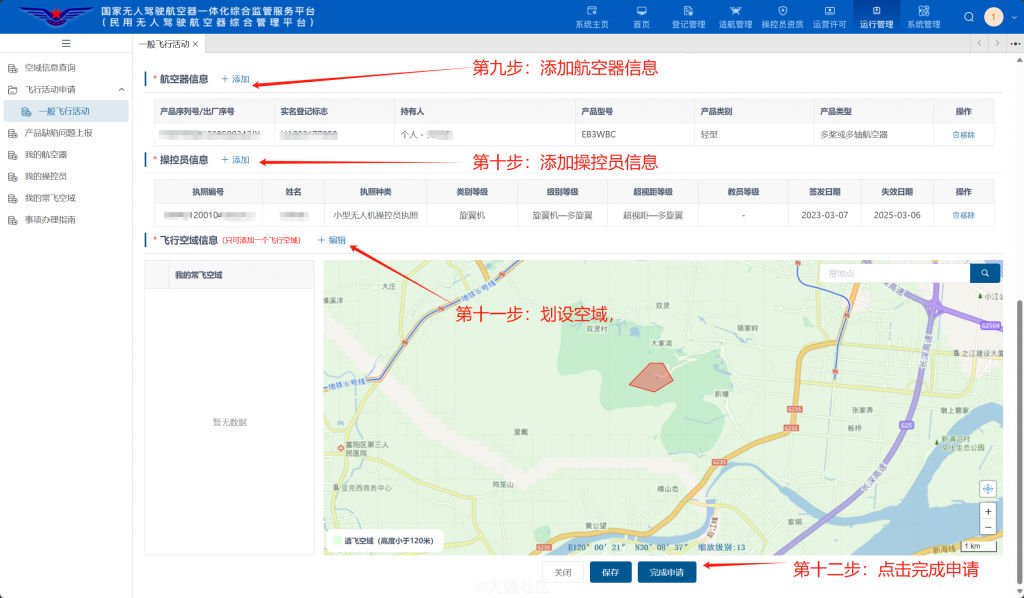The width and height of the screenshot is (1024, 598).
Task: Click the map locate position icon
Action: coord(988,489)
